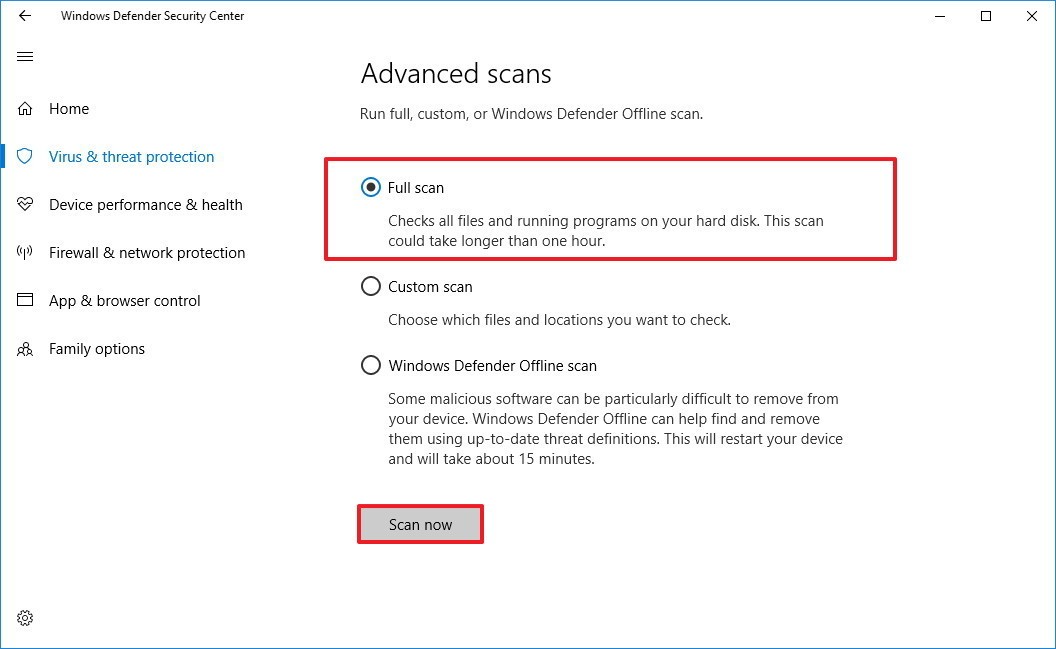Click the Family options people icon
This screenshot has height=649, width=1056.
tap(25, 349)
